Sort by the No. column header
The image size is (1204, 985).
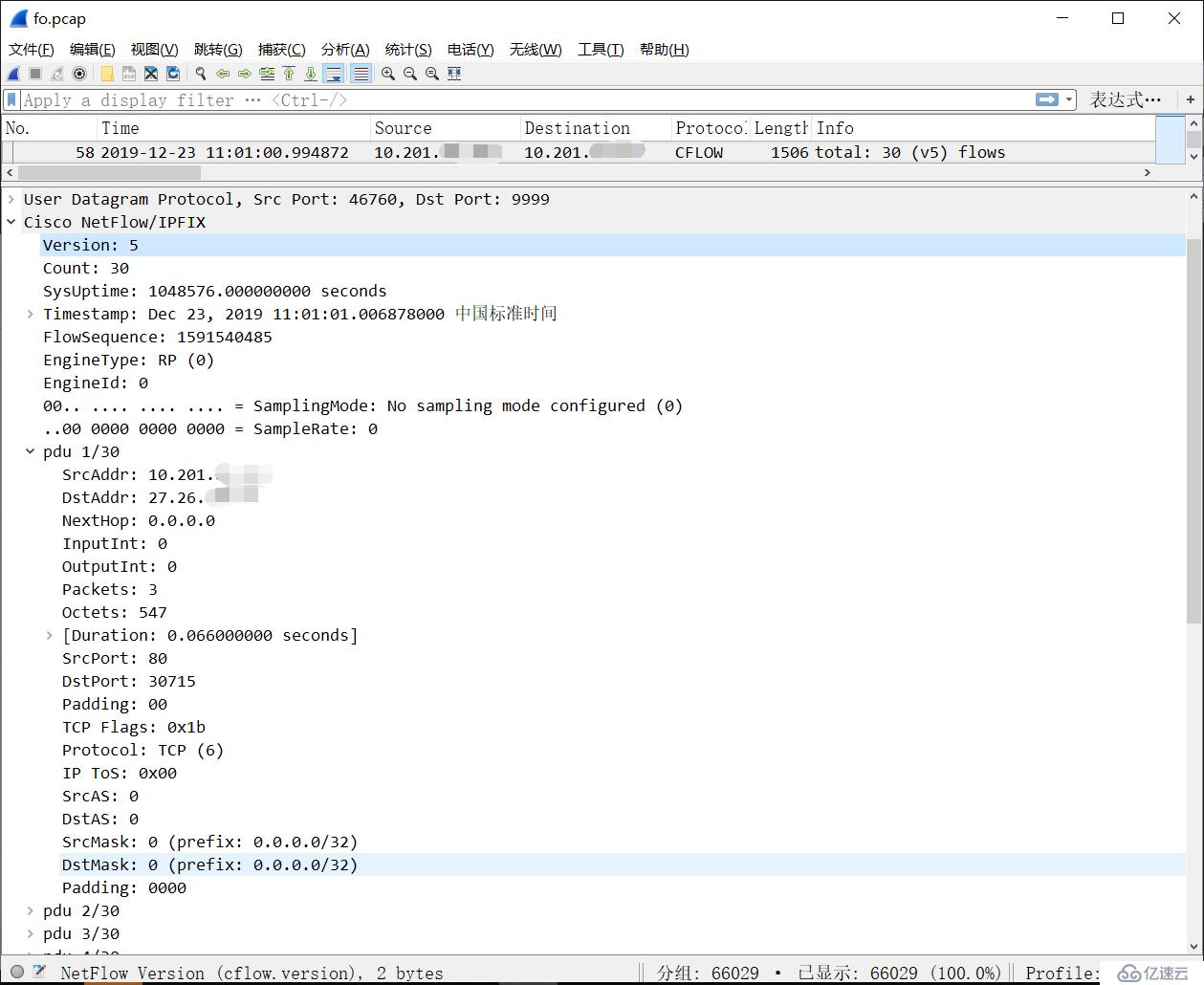(50, 128)
